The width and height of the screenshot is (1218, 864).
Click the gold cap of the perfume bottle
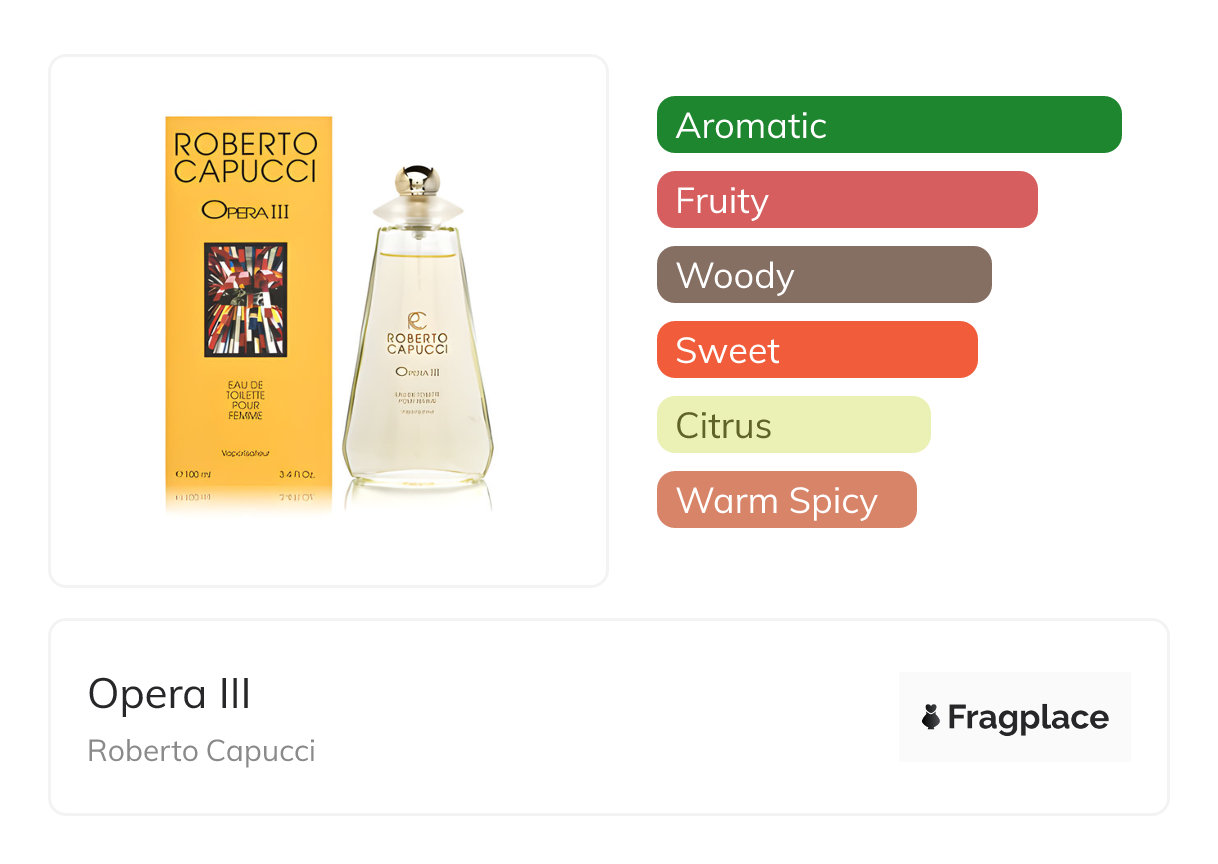[x=417, y=182]
